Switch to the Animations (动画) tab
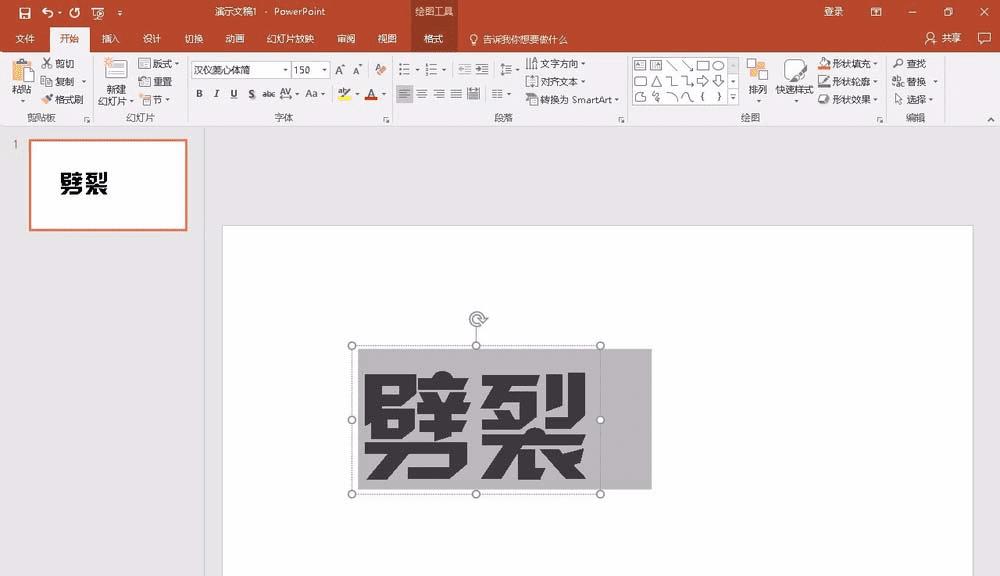The width and height of the screenshot is (1000, 576). point(235,39)
